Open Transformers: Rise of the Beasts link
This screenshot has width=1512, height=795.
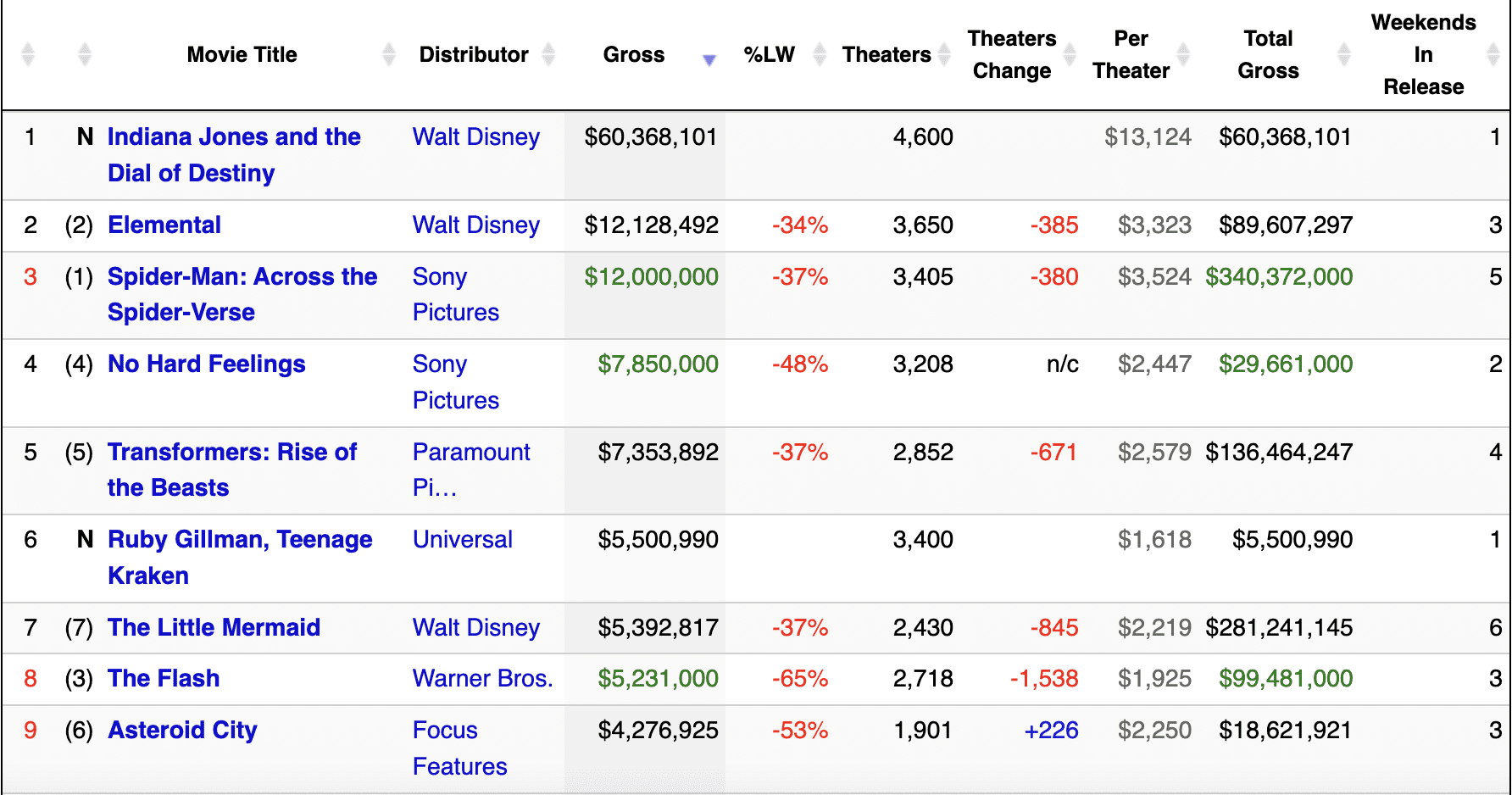click(x=232, y=470)
